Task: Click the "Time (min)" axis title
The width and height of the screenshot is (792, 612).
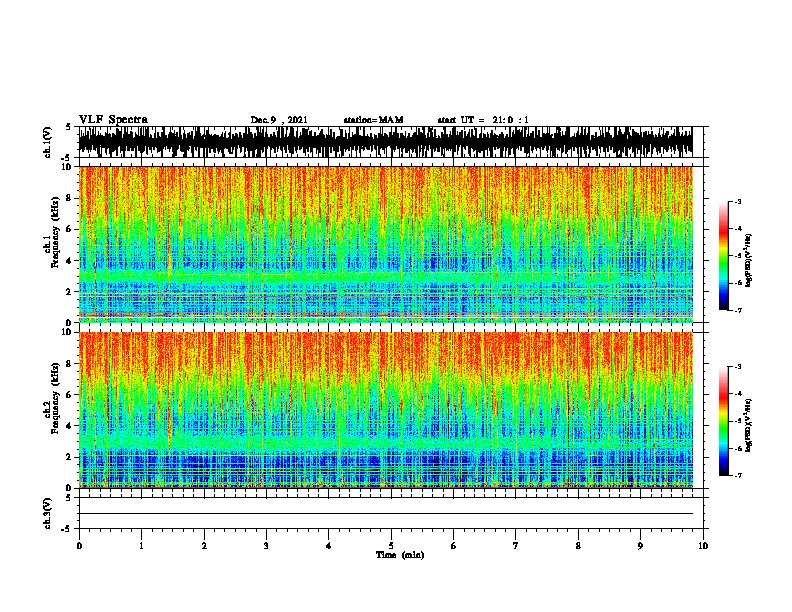Action: [400, 555]
